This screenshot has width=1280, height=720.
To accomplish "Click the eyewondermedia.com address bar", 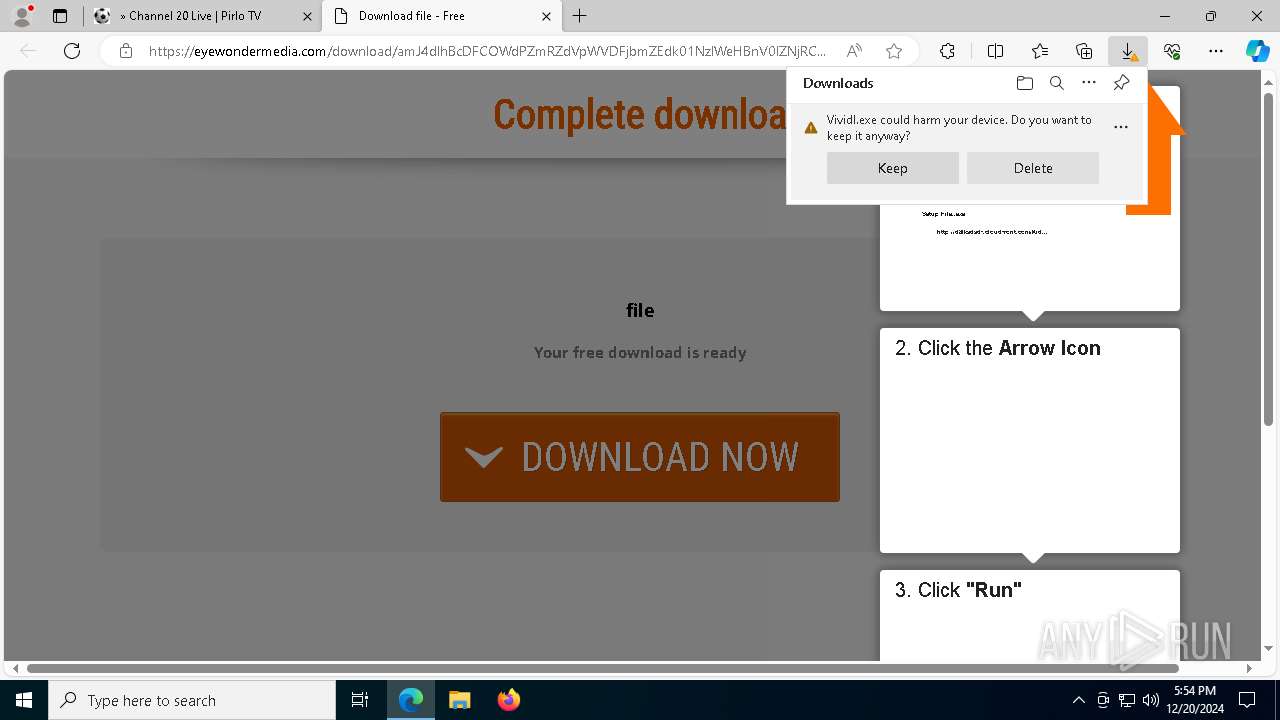I will 488,51.
